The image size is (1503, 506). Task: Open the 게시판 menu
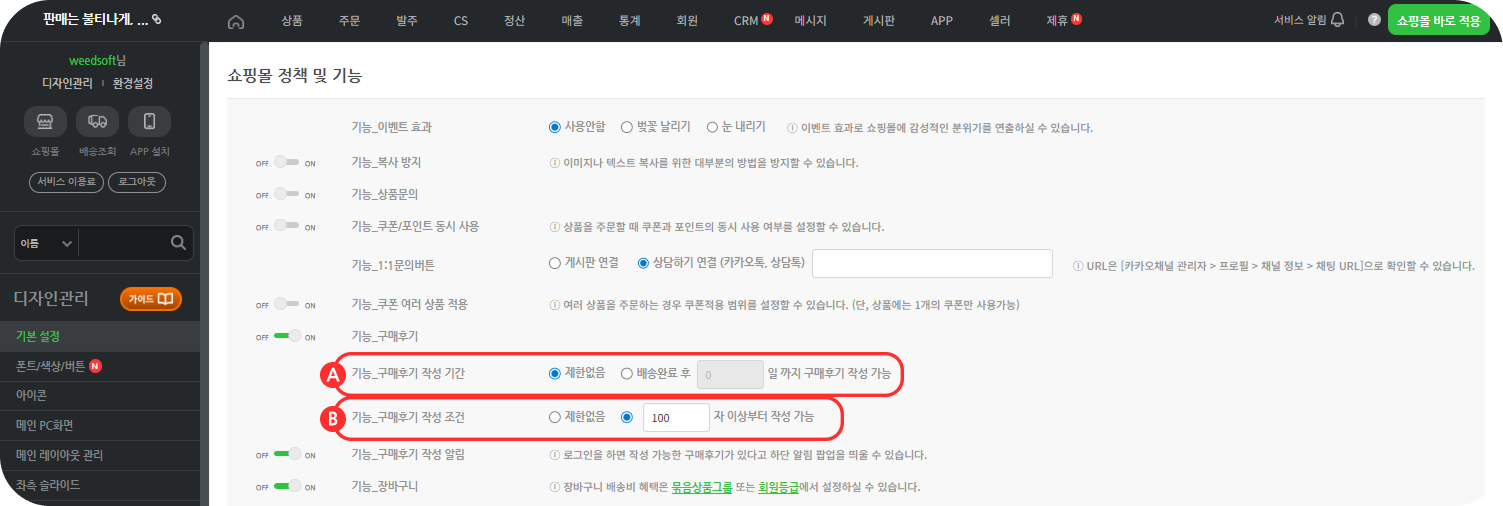point(878,21)
